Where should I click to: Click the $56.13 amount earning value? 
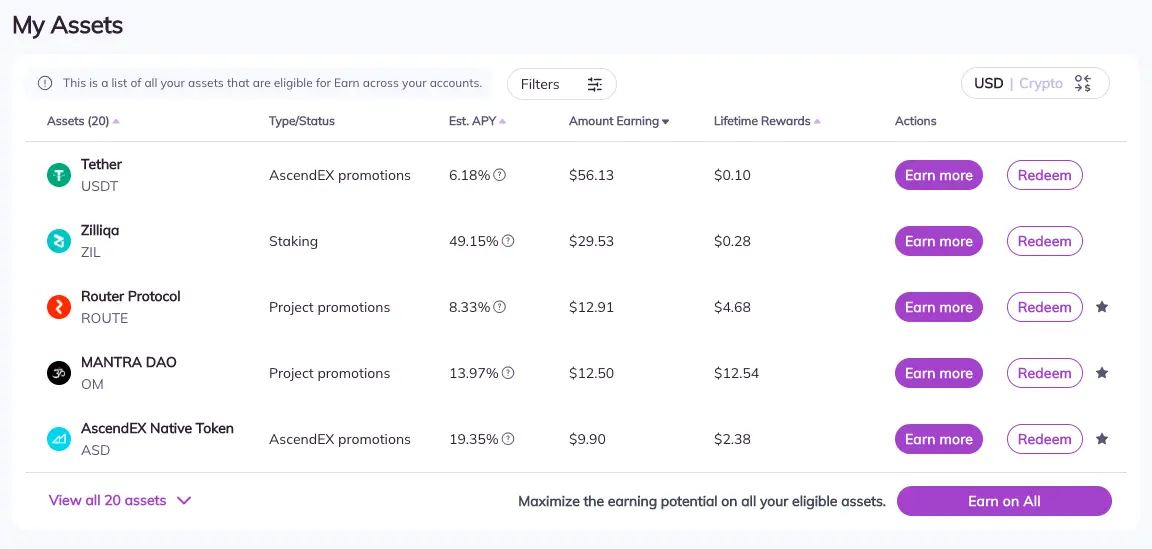coord(591,175)
